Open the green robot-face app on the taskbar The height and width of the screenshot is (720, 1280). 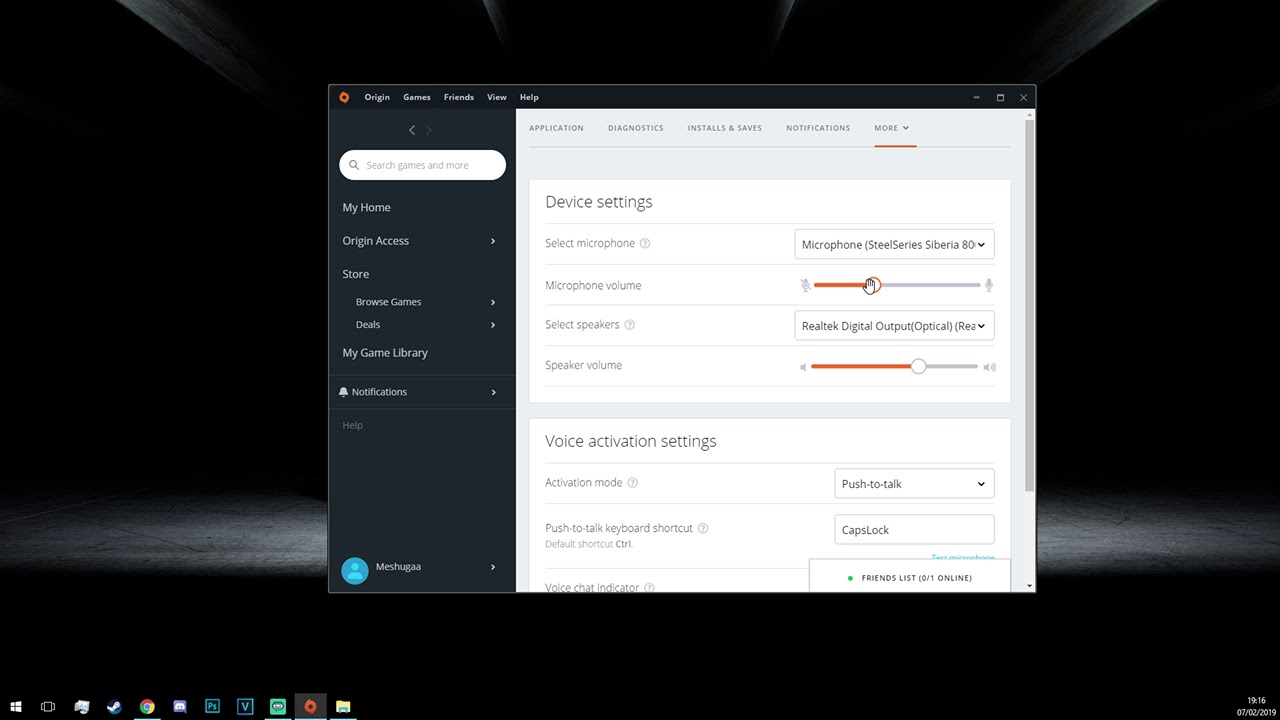pos(278,706)
